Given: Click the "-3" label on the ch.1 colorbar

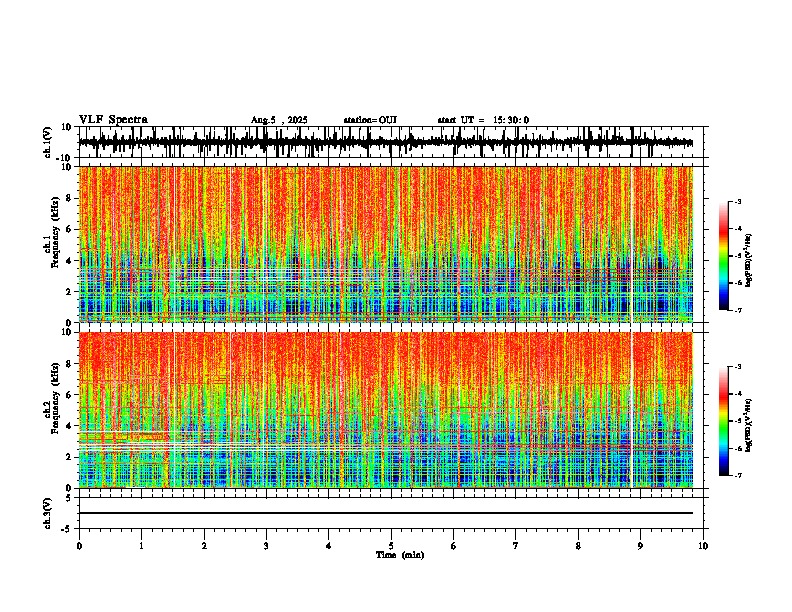Looking at the screenshot, I should (738, 201).
